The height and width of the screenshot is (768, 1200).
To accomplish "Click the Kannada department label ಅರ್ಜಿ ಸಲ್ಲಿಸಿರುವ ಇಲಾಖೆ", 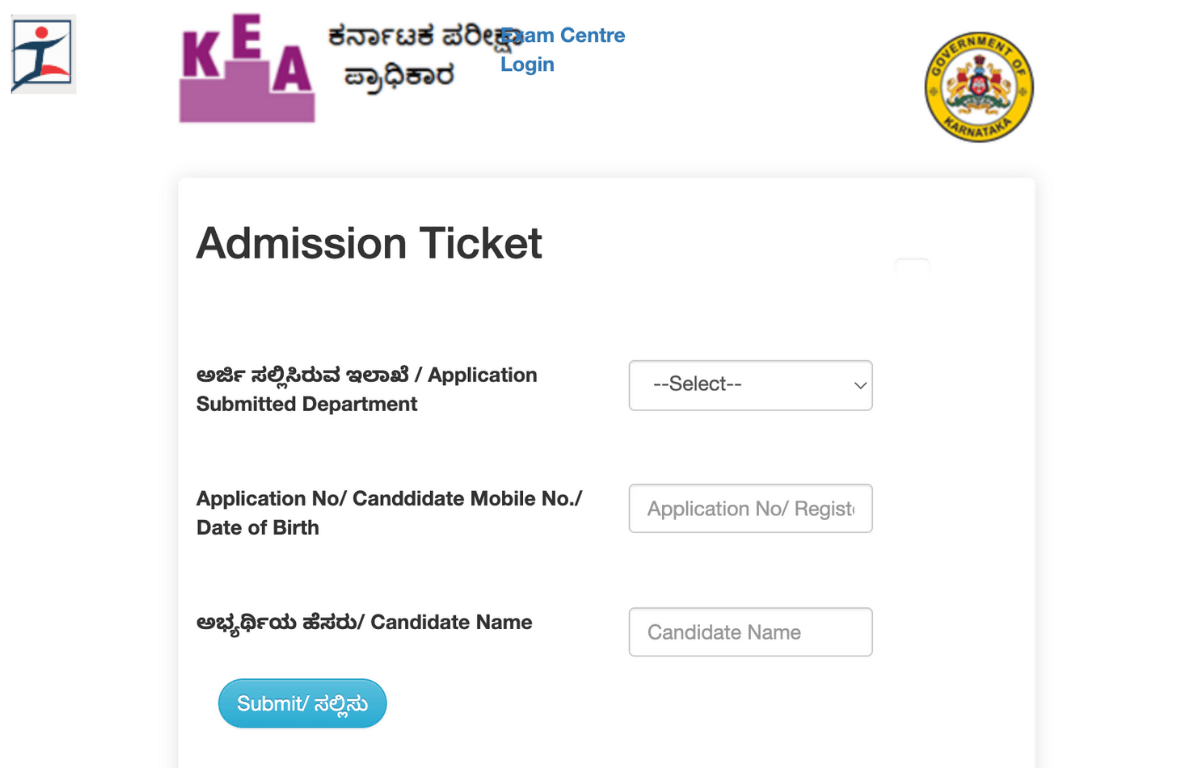I will [x=301, y=375].
